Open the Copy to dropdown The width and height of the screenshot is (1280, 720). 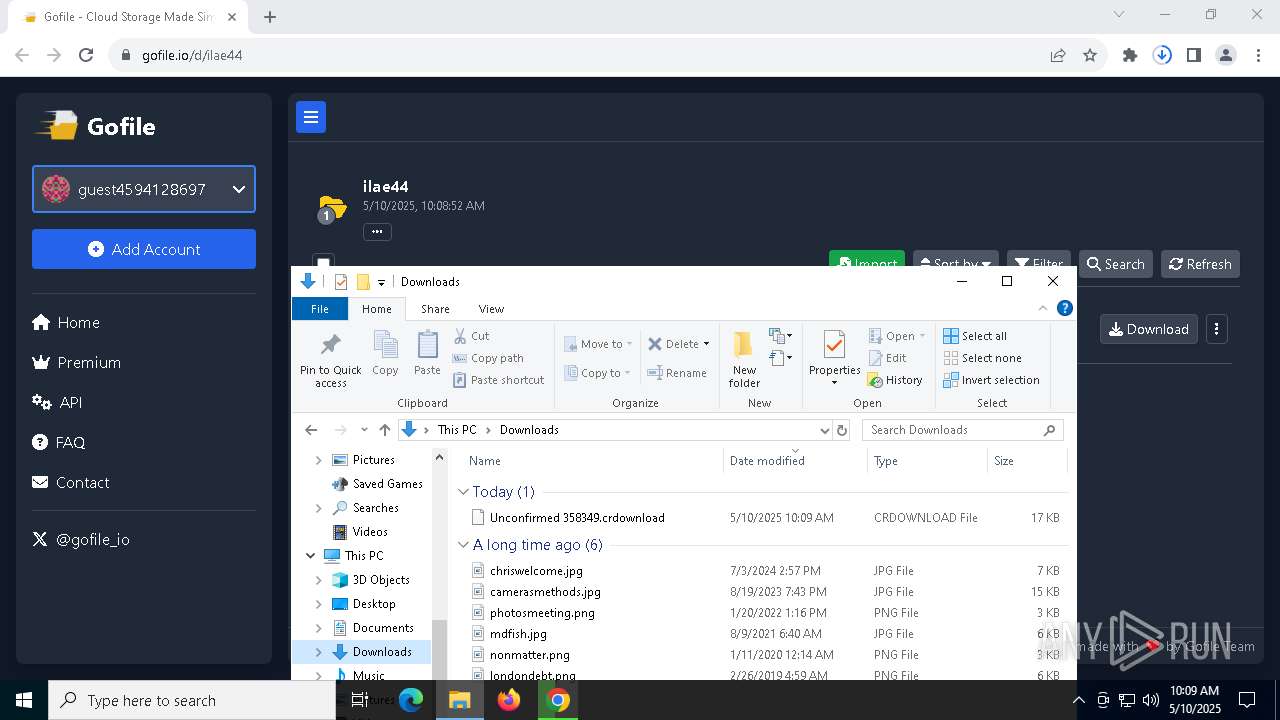598,373
